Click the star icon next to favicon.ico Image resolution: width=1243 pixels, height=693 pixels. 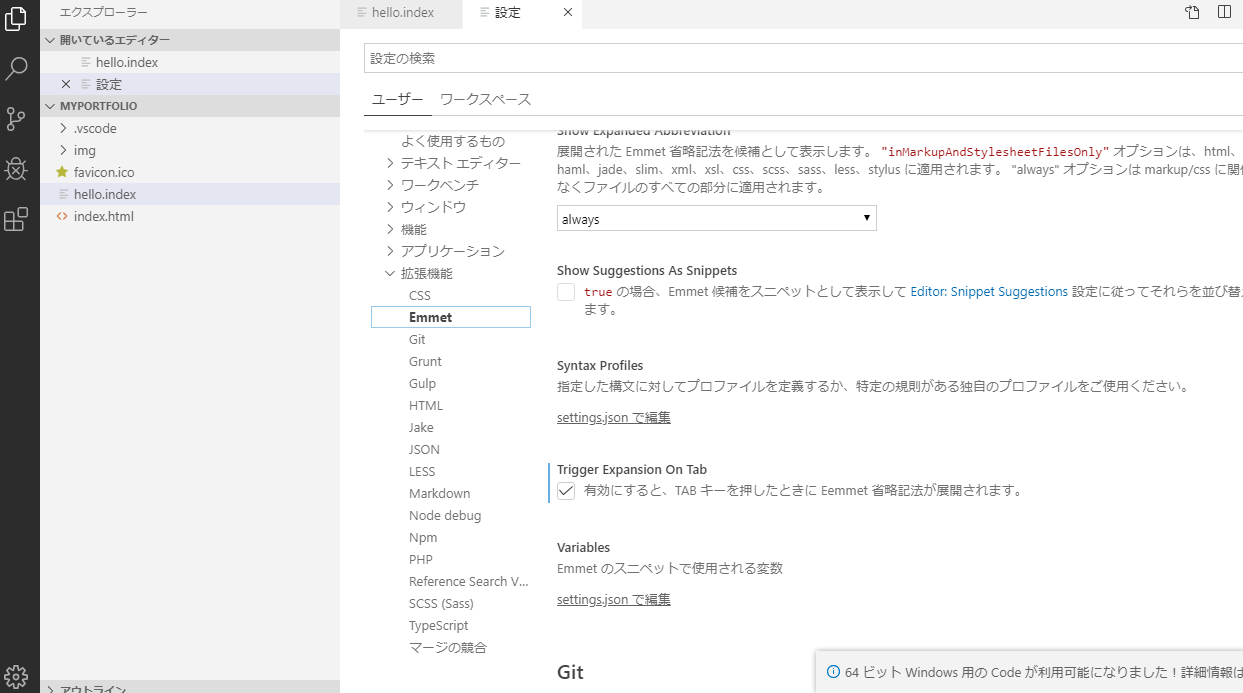(x=62, y=172)
